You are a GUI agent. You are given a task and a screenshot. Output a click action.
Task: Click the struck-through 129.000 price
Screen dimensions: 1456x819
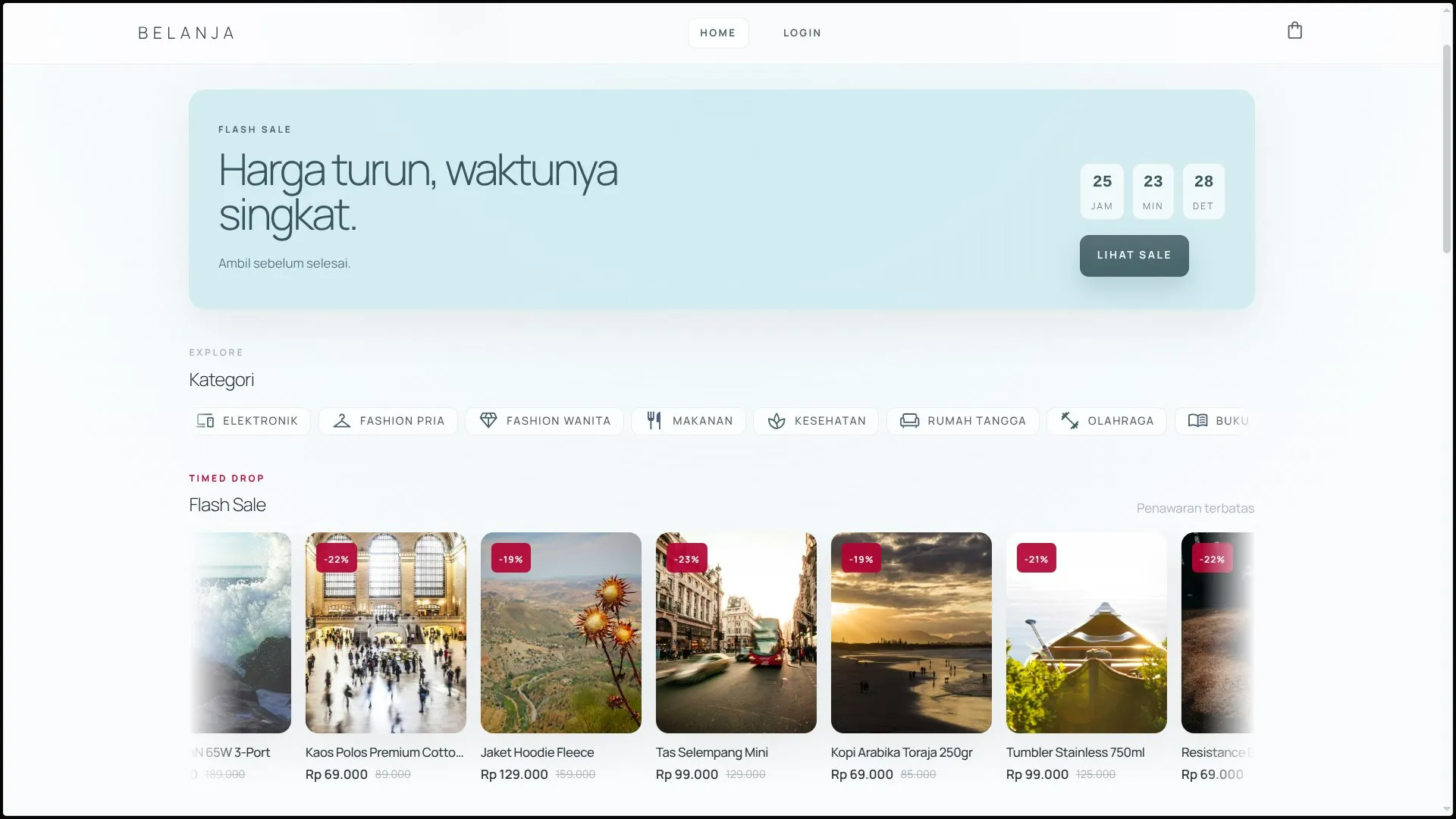tap(745, 774)
